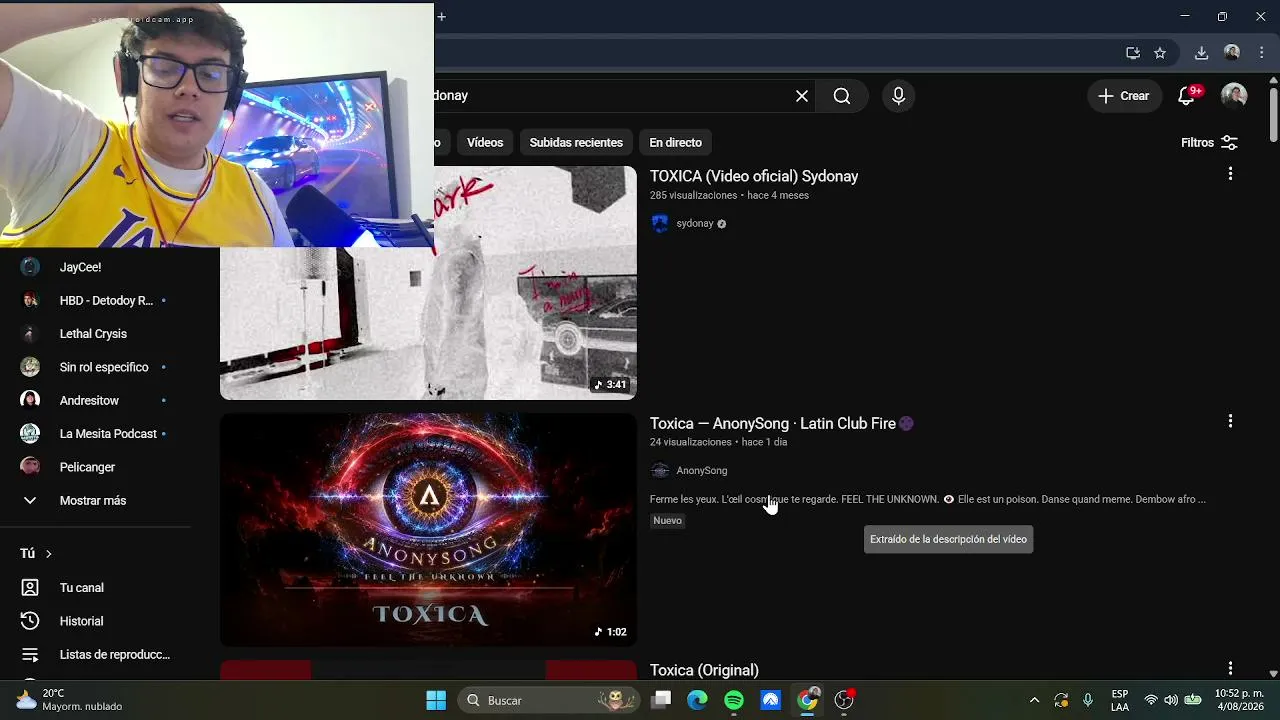Image resolution: width=1280 pixels, height=720 pixels.
Task: Switch to Google Chrome on the taskbar
Action: [807, 700]
